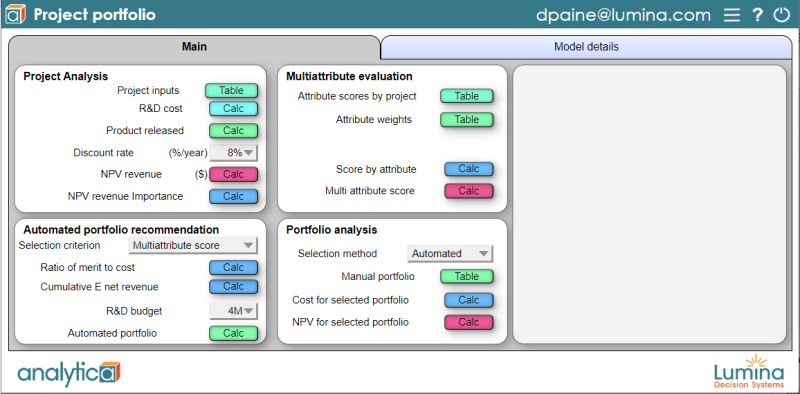Click the power logout icon
This screenshot has width=800, height=394.
pos(782,15)
